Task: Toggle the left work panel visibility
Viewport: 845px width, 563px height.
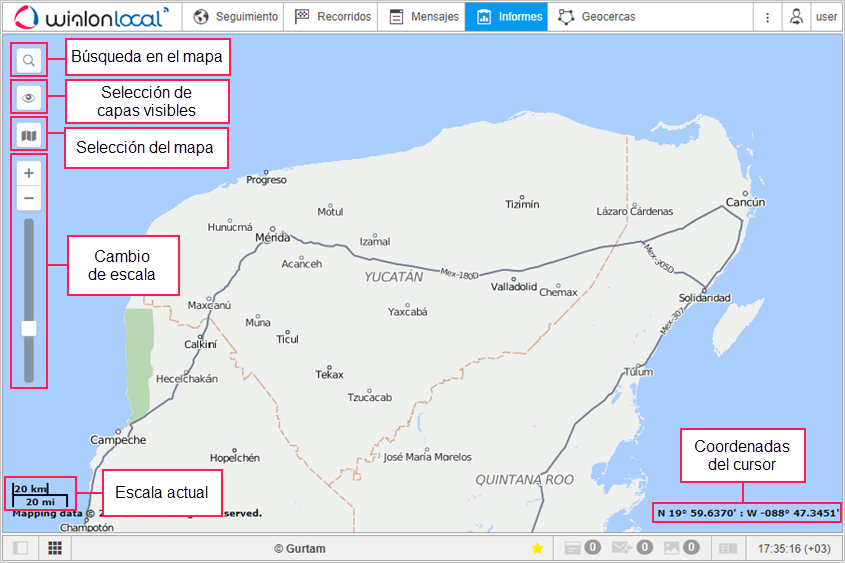Action: (x=19, y=548)
